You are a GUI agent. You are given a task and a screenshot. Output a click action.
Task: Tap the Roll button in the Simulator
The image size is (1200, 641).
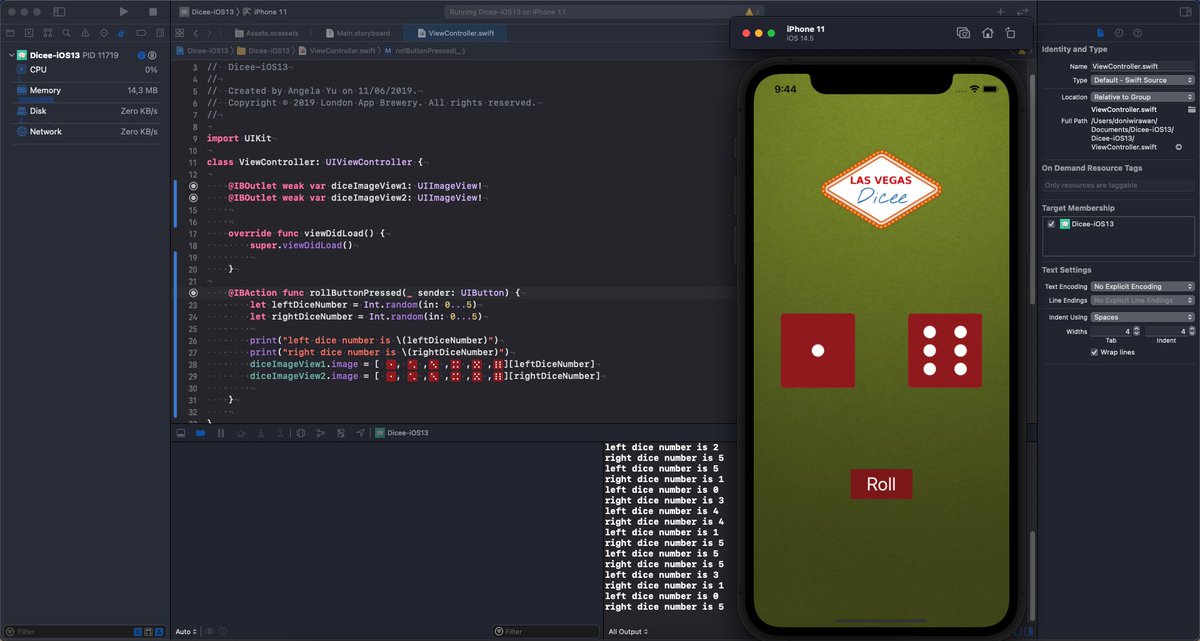[x=881, y=484]
